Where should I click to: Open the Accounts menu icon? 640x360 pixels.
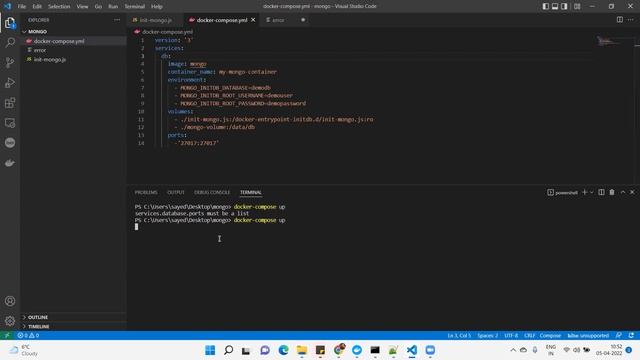[x=10, y=301]
